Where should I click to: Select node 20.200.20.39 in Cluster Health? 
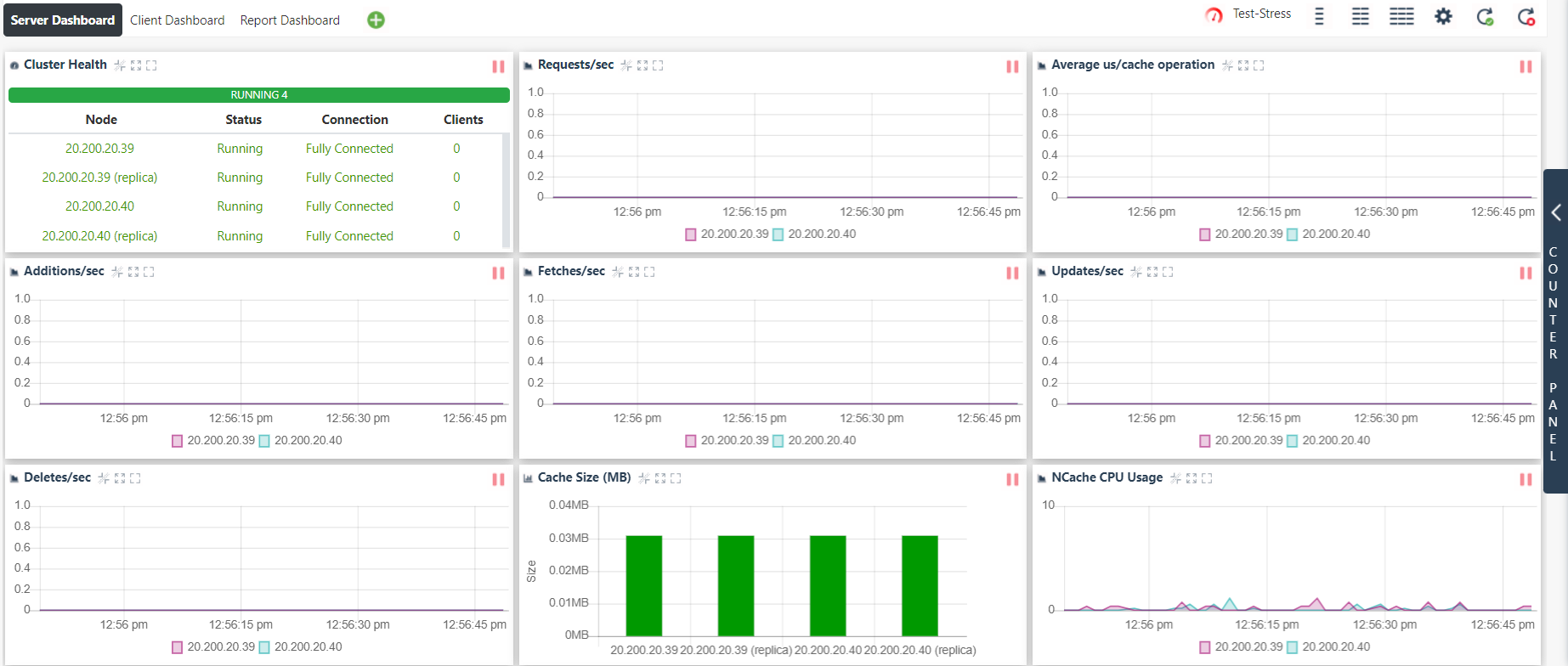coord(99,149)
